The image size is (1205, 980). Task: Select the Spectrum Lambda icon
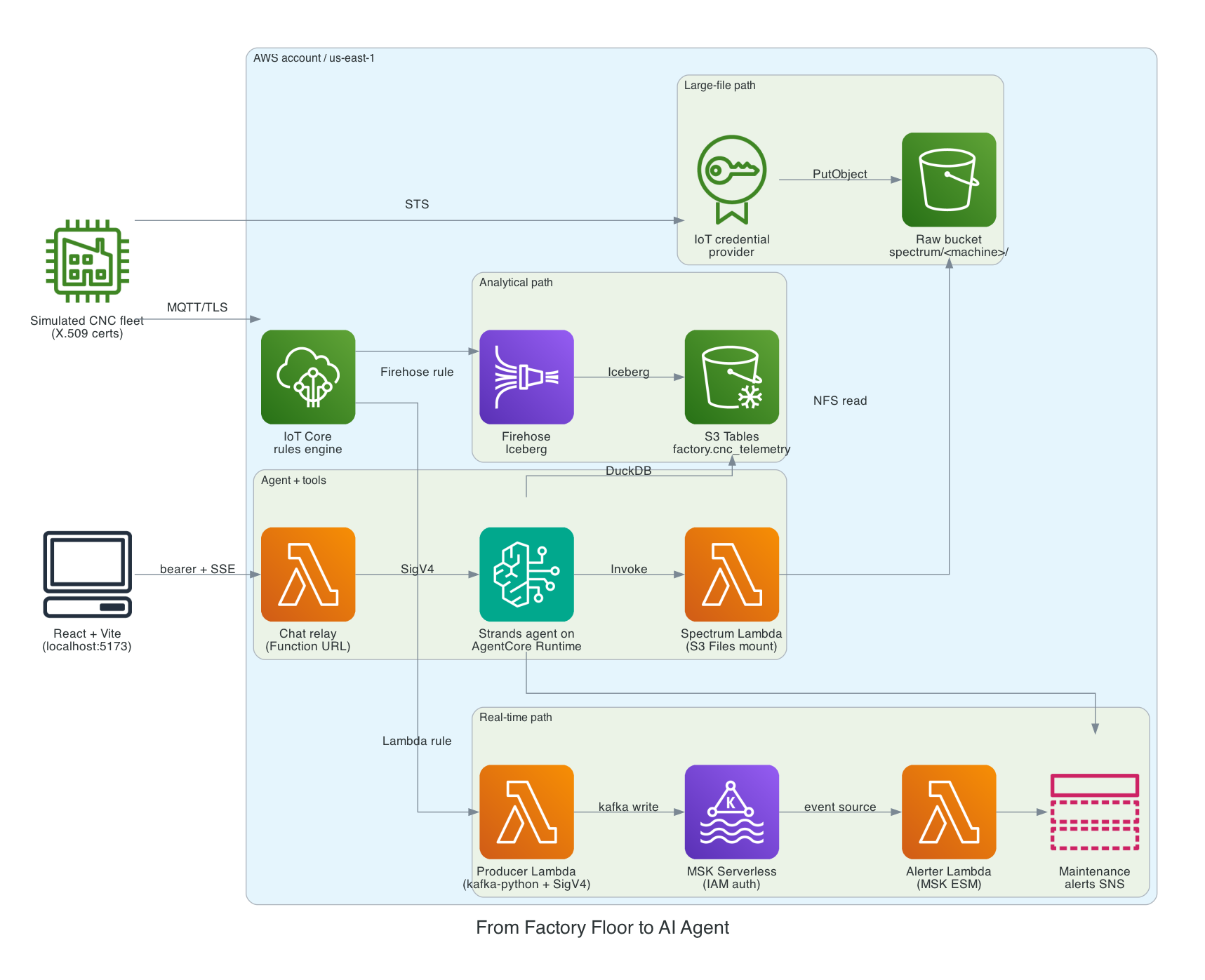pos(731,574)
